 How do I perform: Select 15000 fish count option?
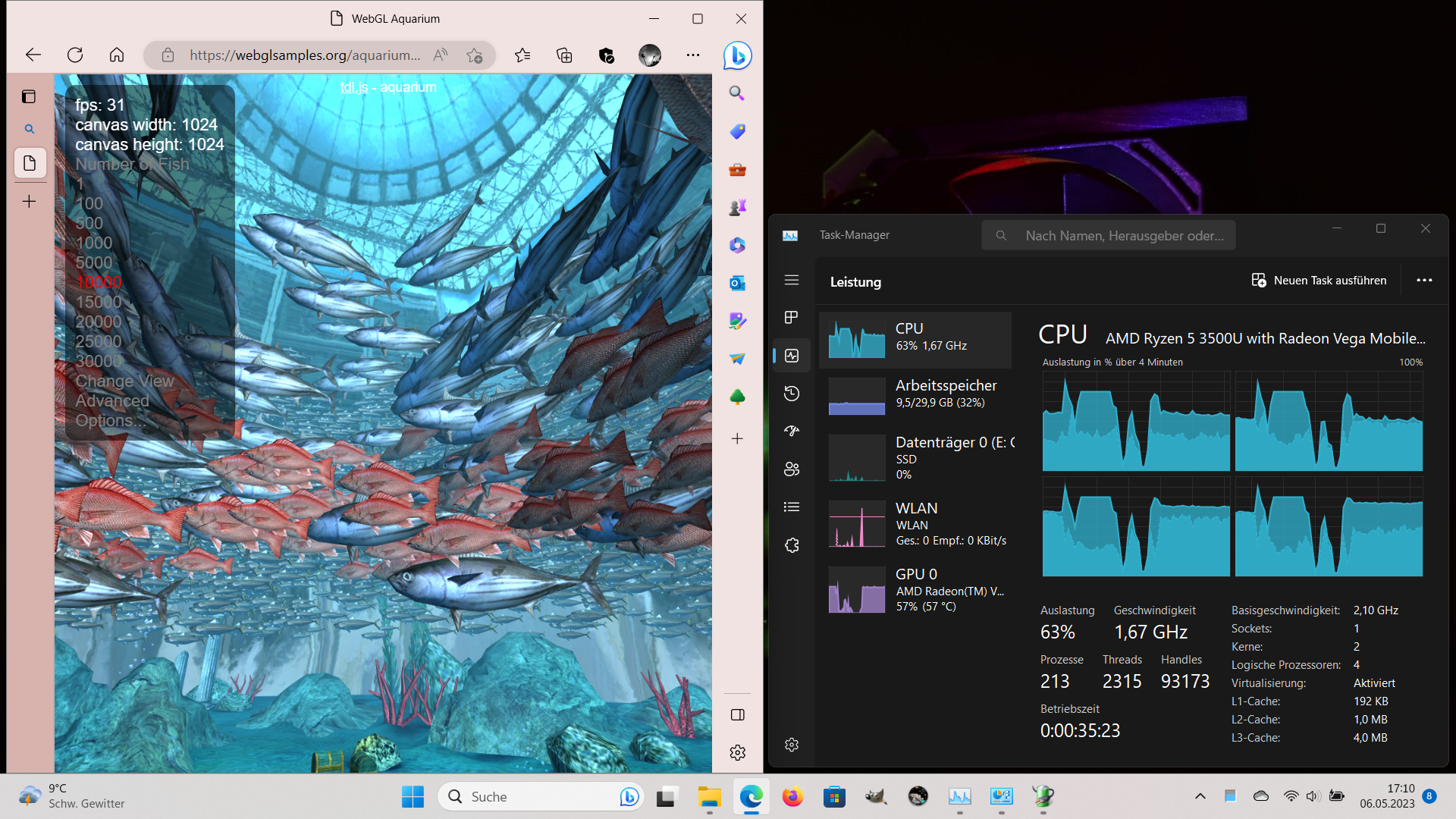click(99, 302)
